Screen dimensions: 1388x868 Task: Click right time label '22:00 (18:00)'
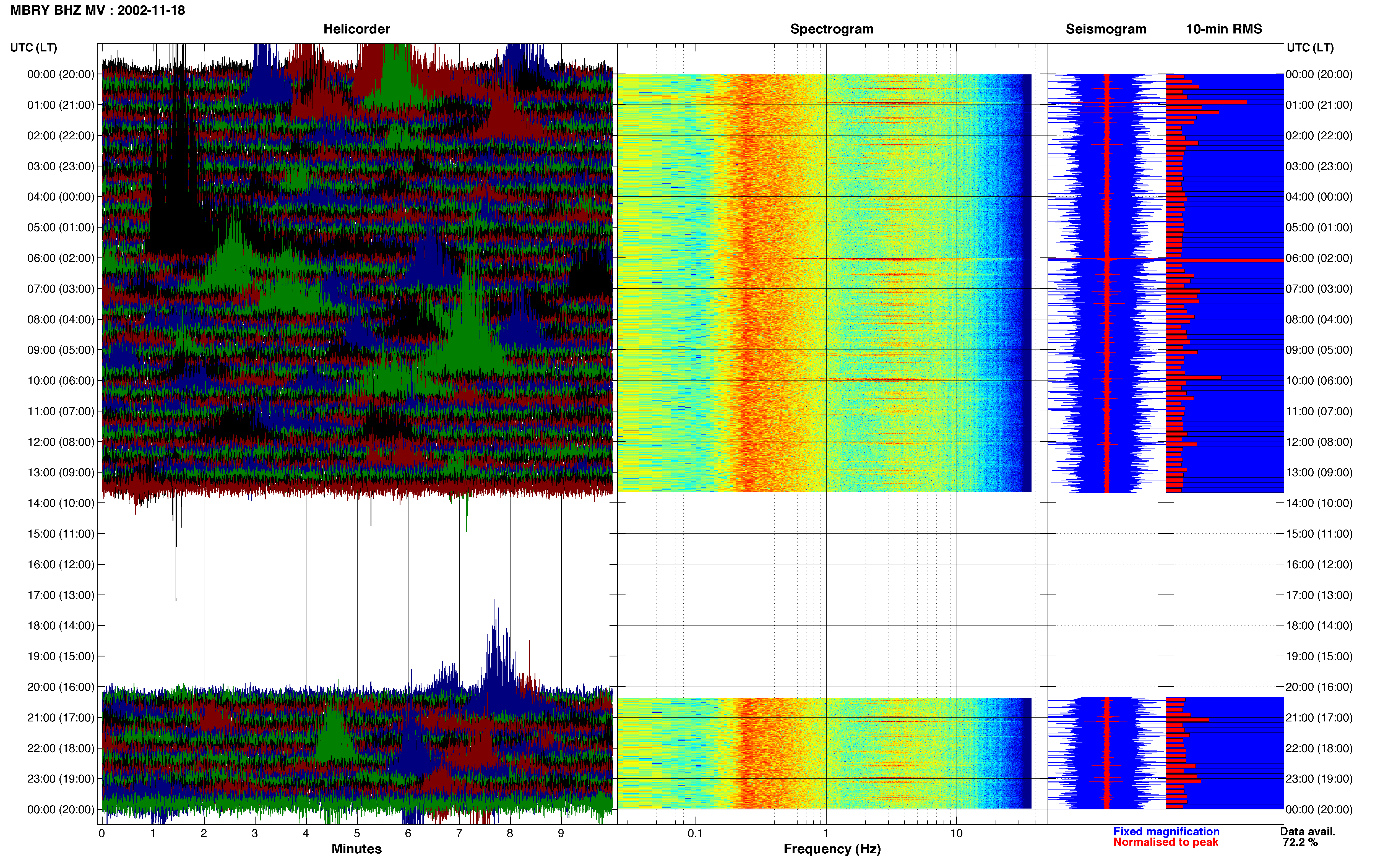pos(1319,749)
